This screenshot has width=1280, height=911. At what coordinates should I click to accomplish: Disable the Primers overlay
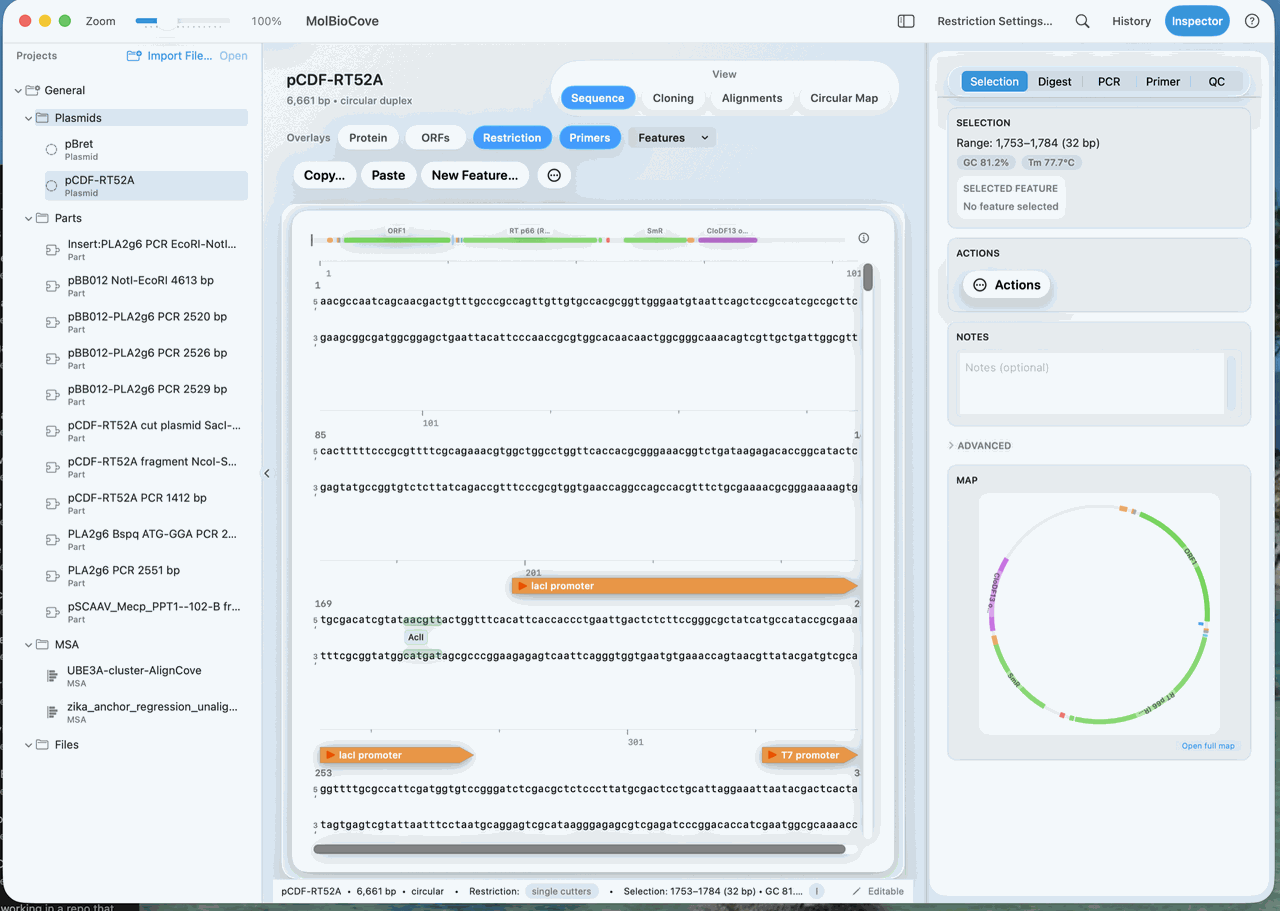pos(590,138)
